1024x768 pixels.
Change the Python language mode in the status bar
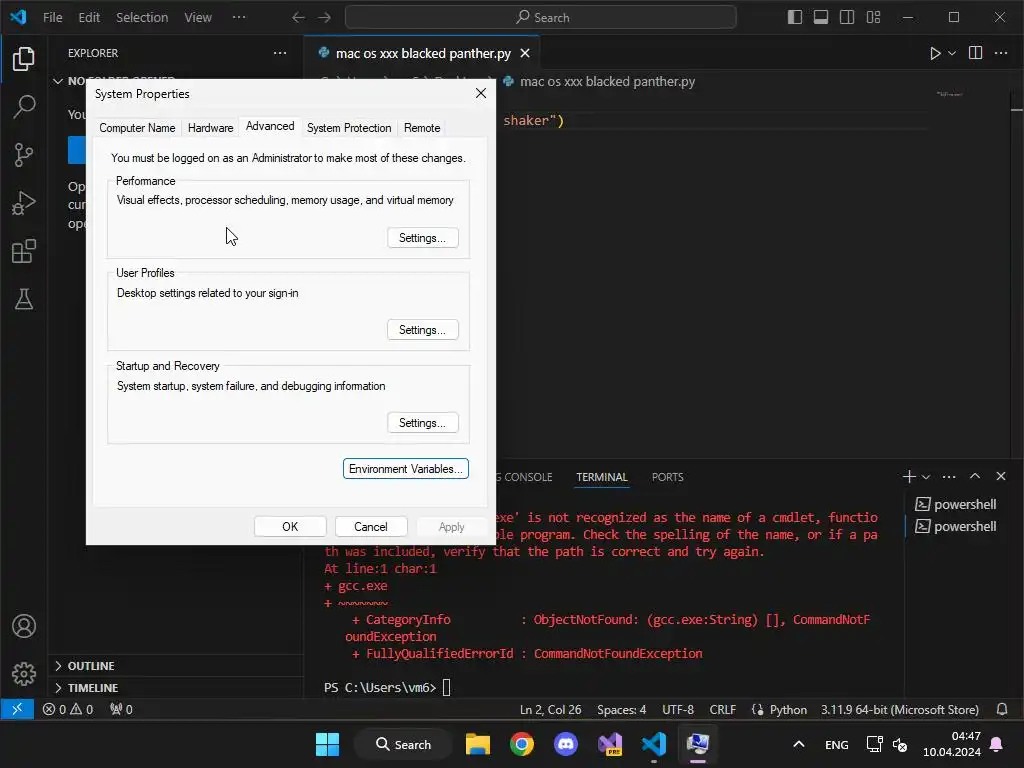(788, 709)
